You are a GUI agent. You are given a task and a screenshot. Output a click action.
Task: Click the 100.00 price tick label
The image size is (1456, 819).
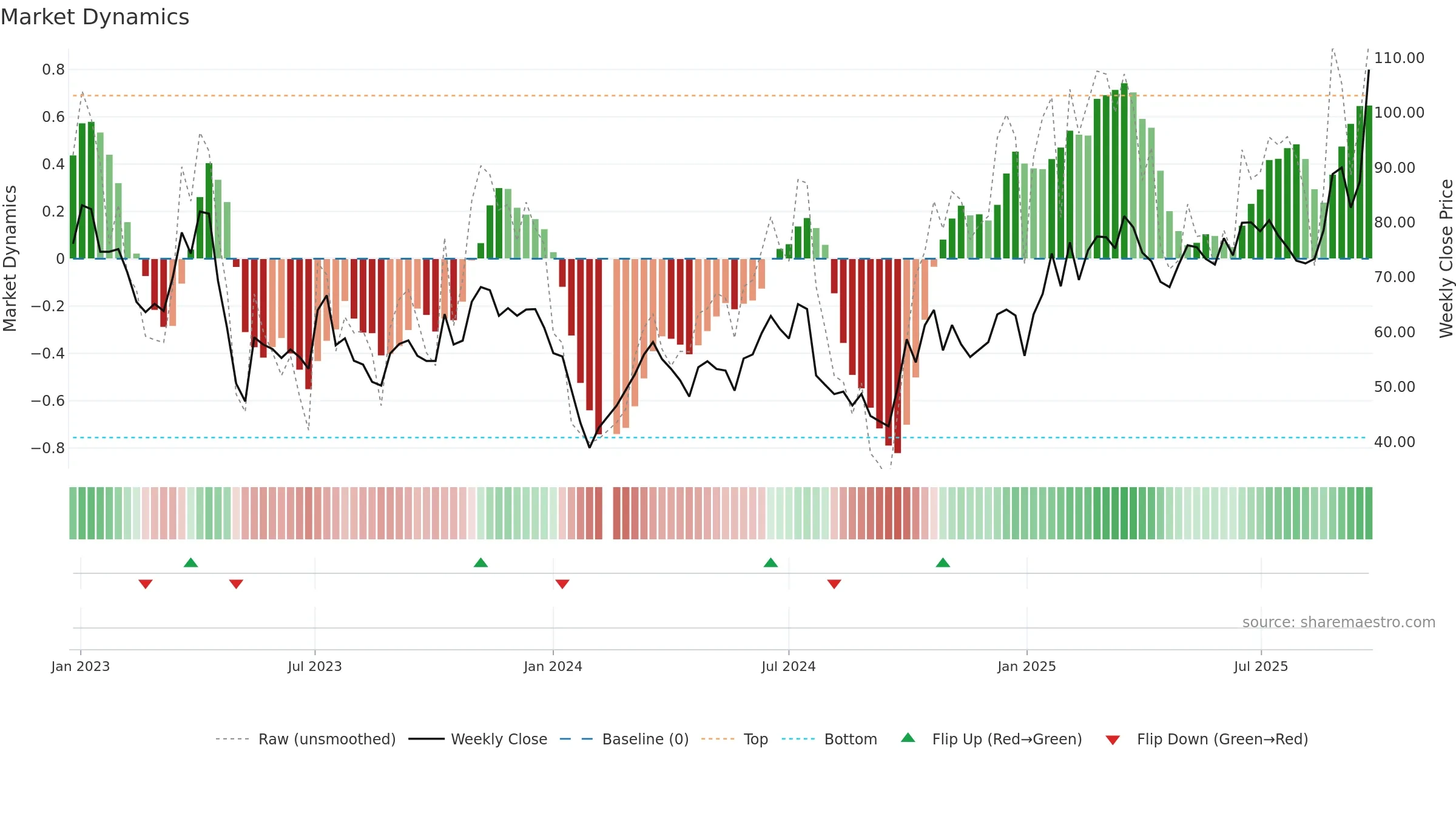click(x=1400, y=113)
